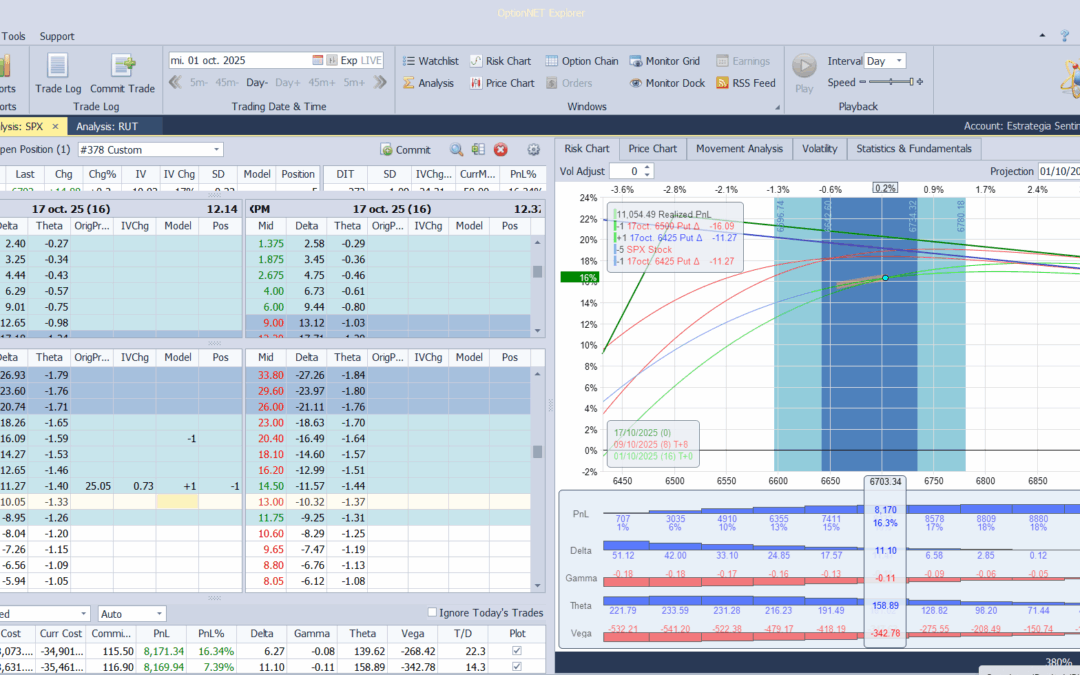Open the Analysis window
The width and height of the screenshot is (1080, 675).
(428, 83)
